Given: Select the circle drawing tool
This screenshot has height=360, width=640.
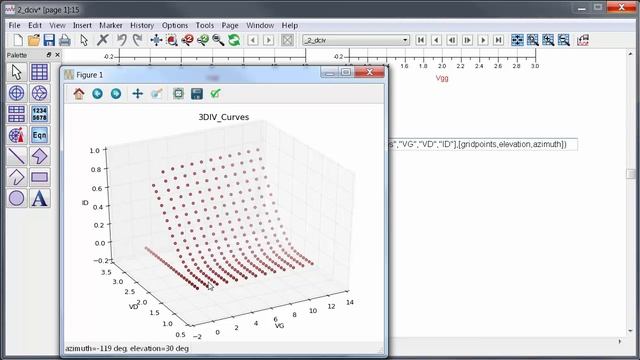Looking at the screenshot, I should (16, 198).
